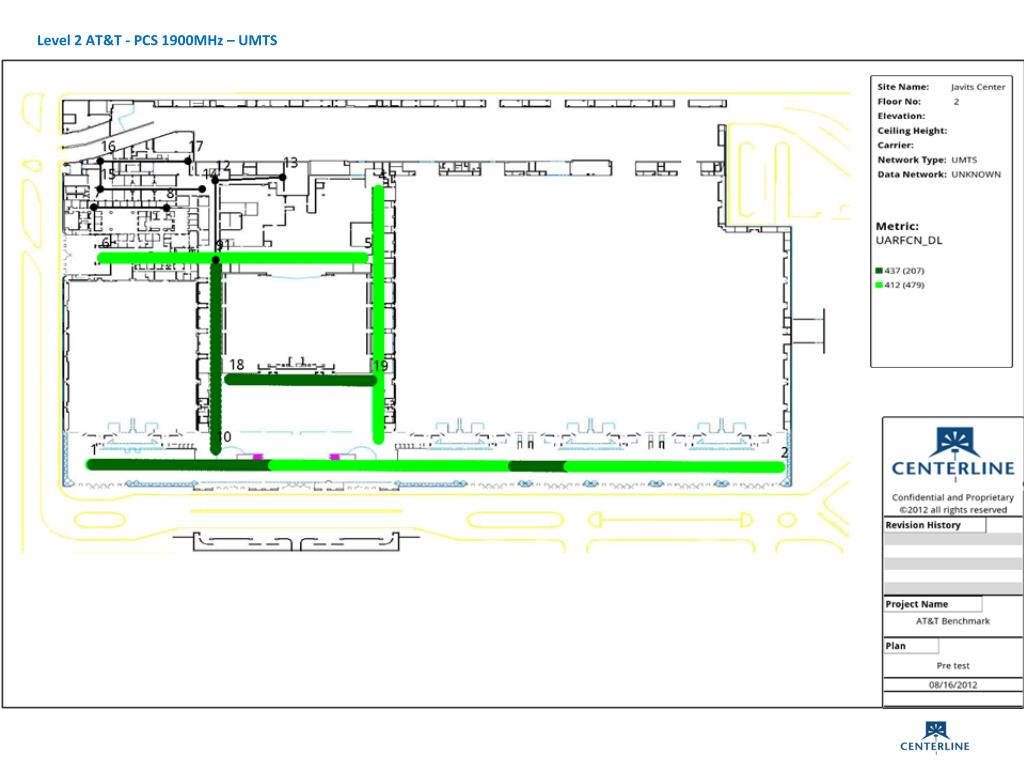The height and width of the screenshot is (768, 1024).
Task: Select the page title Level 2 AT&T - PCS 1900MHz – UMTS
Action: (157, 40)
